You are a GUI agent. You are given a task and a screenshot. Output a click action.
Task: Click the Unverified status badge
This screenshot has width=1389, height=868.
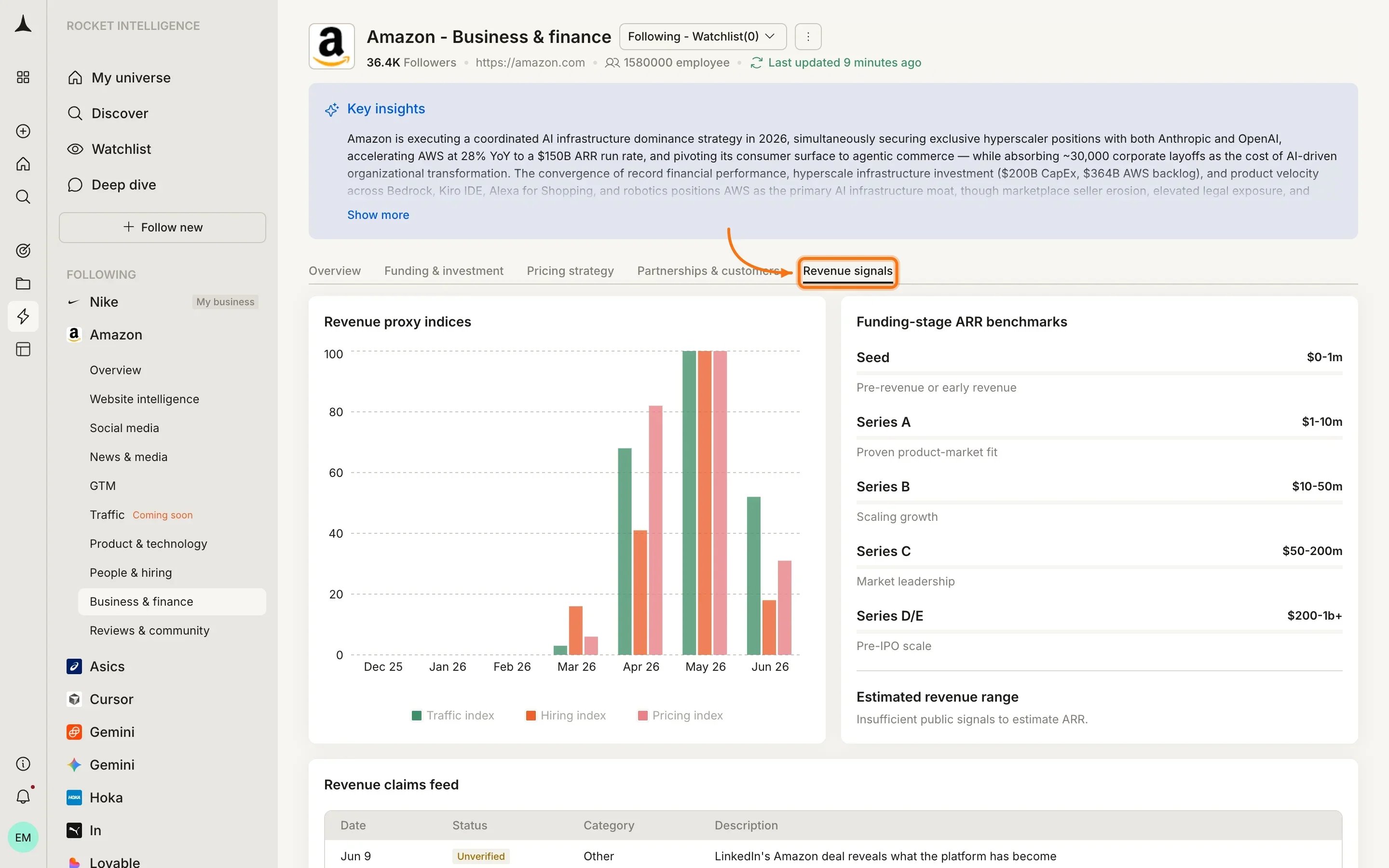coord(480,856)
